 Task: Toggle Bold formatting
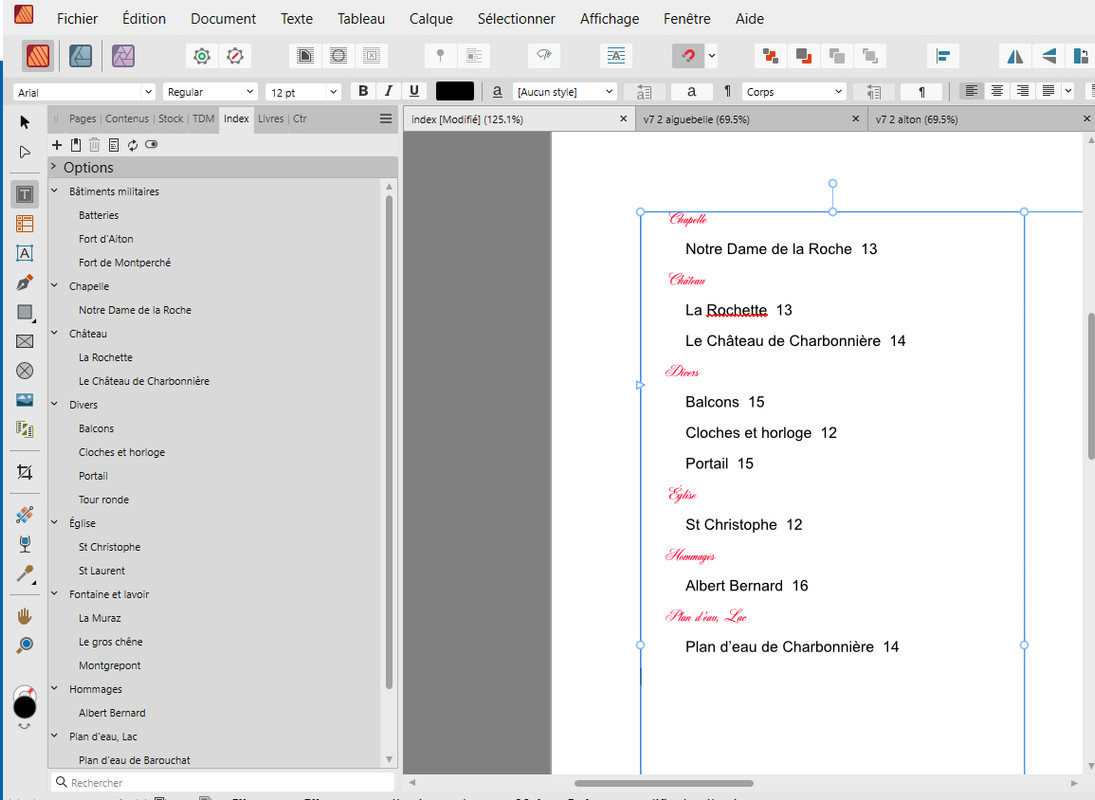tap(363, 91)
